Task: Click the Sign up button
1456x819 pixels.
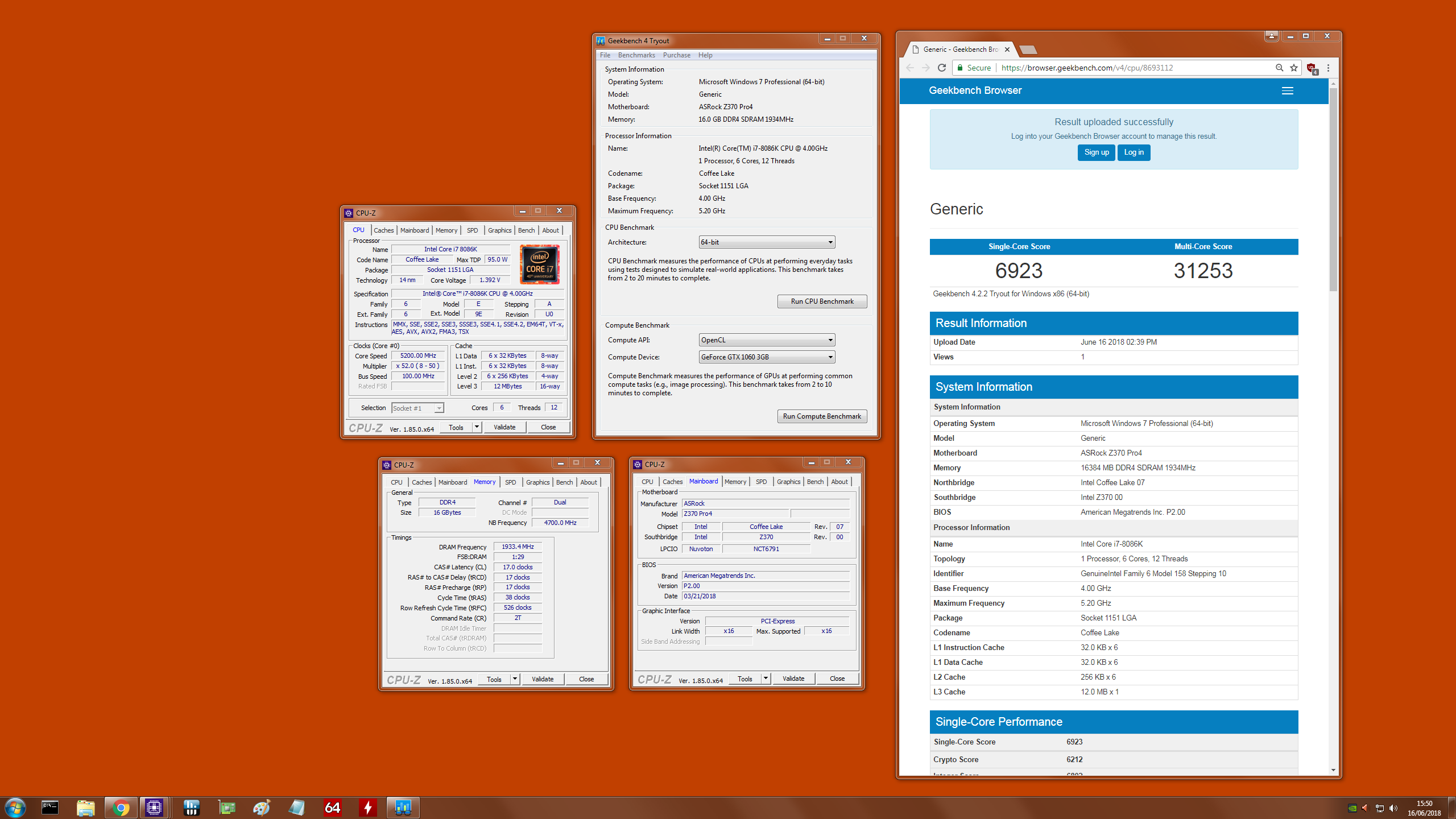Action: point(1097,152)
